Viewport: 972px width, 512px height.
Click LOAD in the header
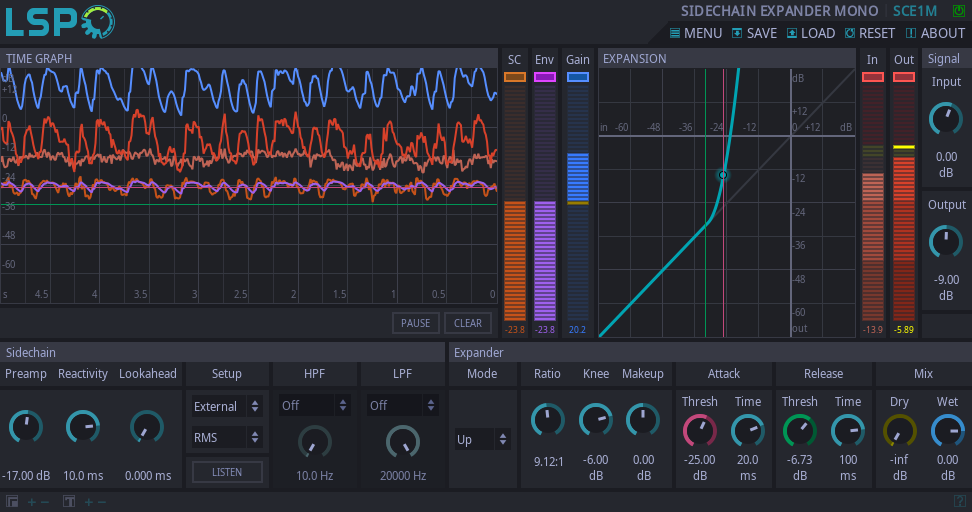point(811,33)
